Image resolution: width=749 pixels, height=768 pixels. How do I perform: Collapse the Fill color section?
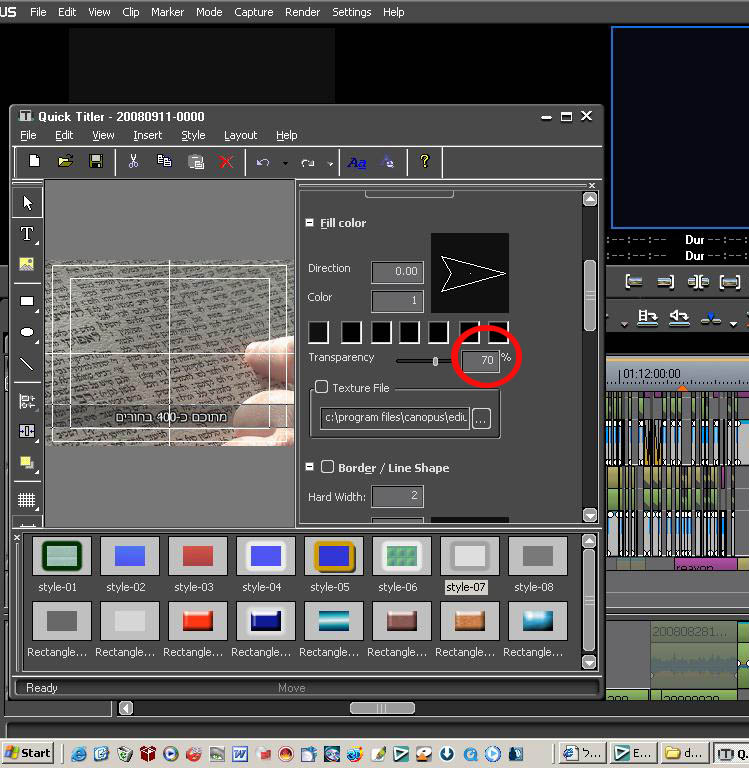310,223
